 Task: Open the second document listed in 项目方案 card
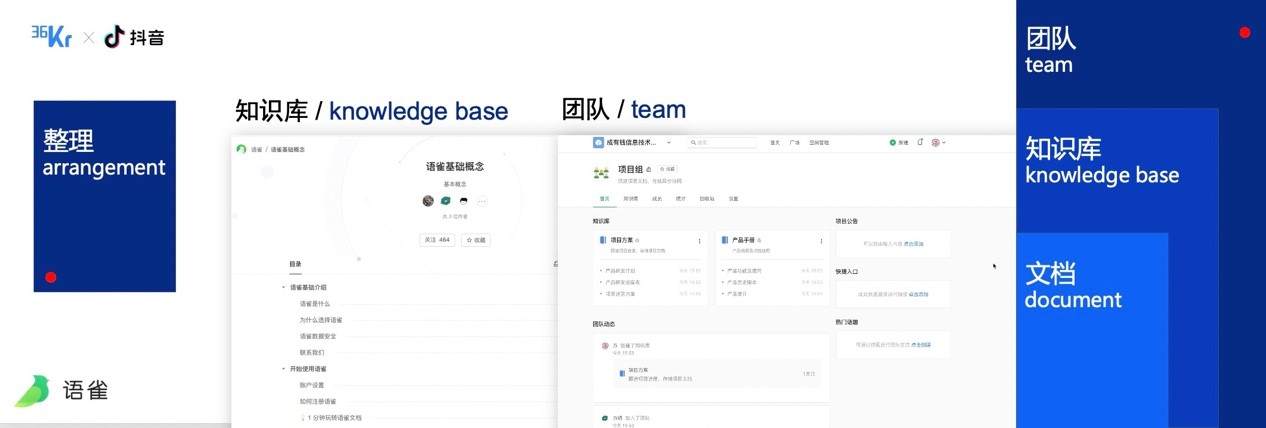click(620, 282)
